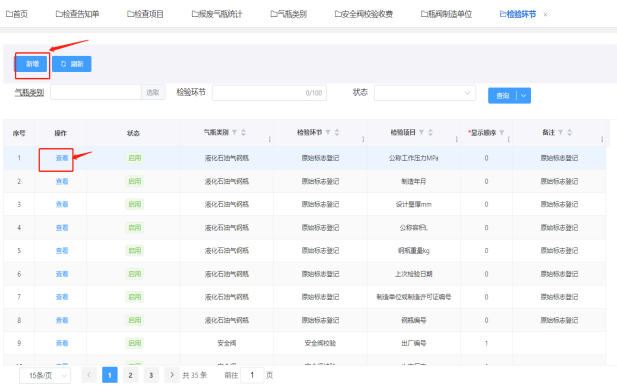Expand the arrow beside 查询 button
Image resolution: width=617 pixels, height=386 pixels.
523,96
